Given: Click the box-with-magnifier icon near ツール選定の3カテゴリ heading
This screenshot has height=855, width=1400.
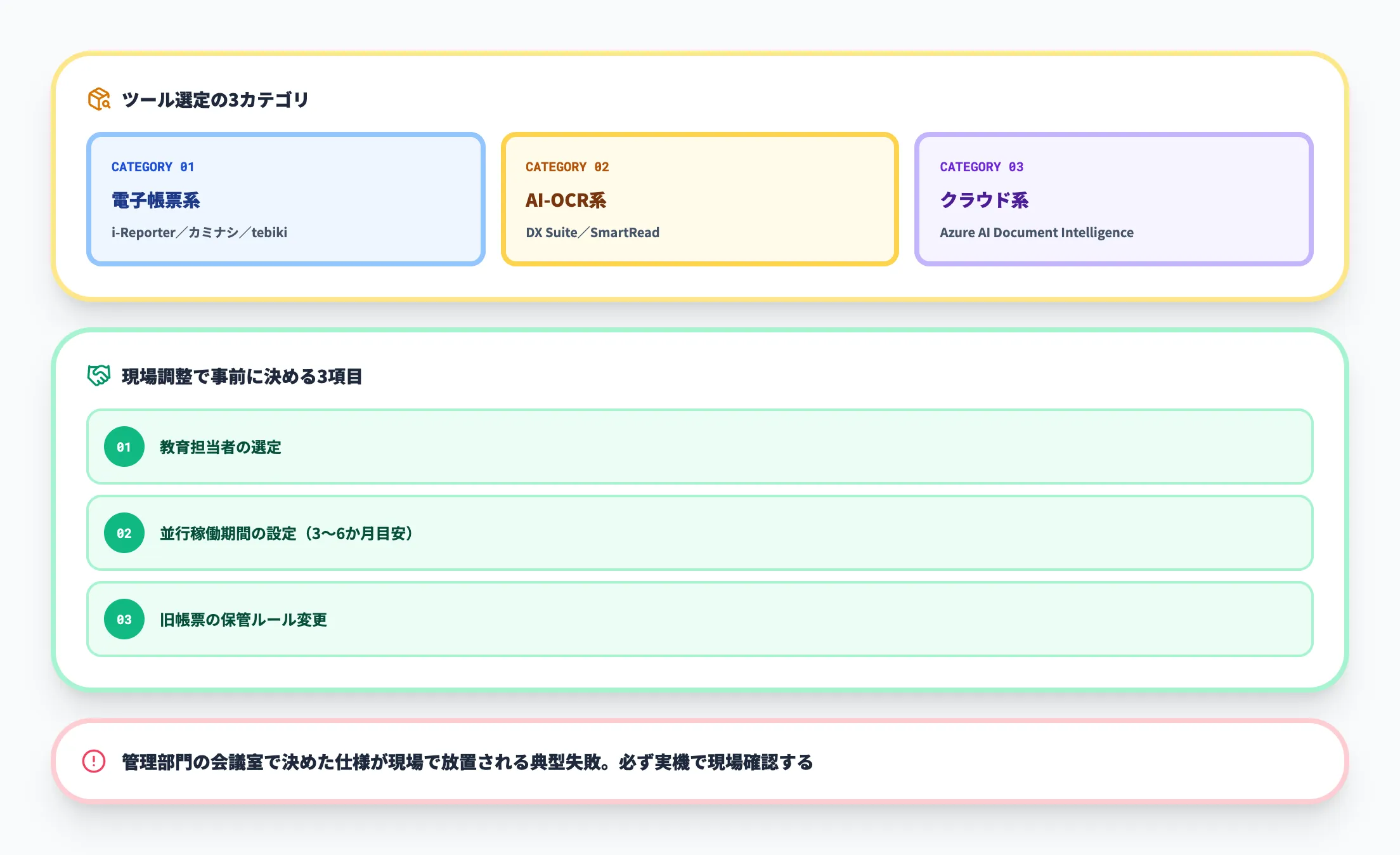Looking at the screenshot, I should (98, 99).
